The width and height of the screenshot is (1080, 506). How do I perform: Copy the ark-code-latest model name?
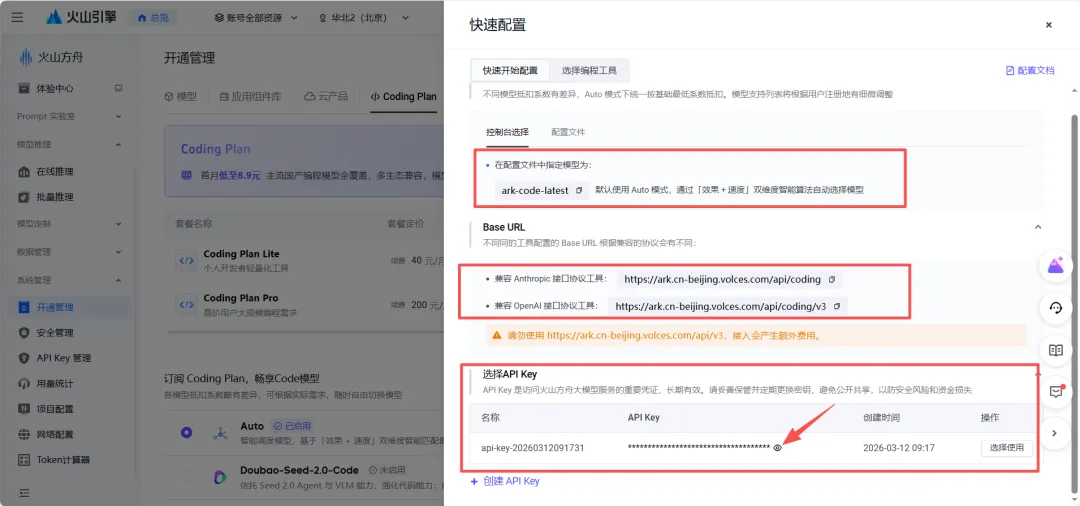point(579,190)
